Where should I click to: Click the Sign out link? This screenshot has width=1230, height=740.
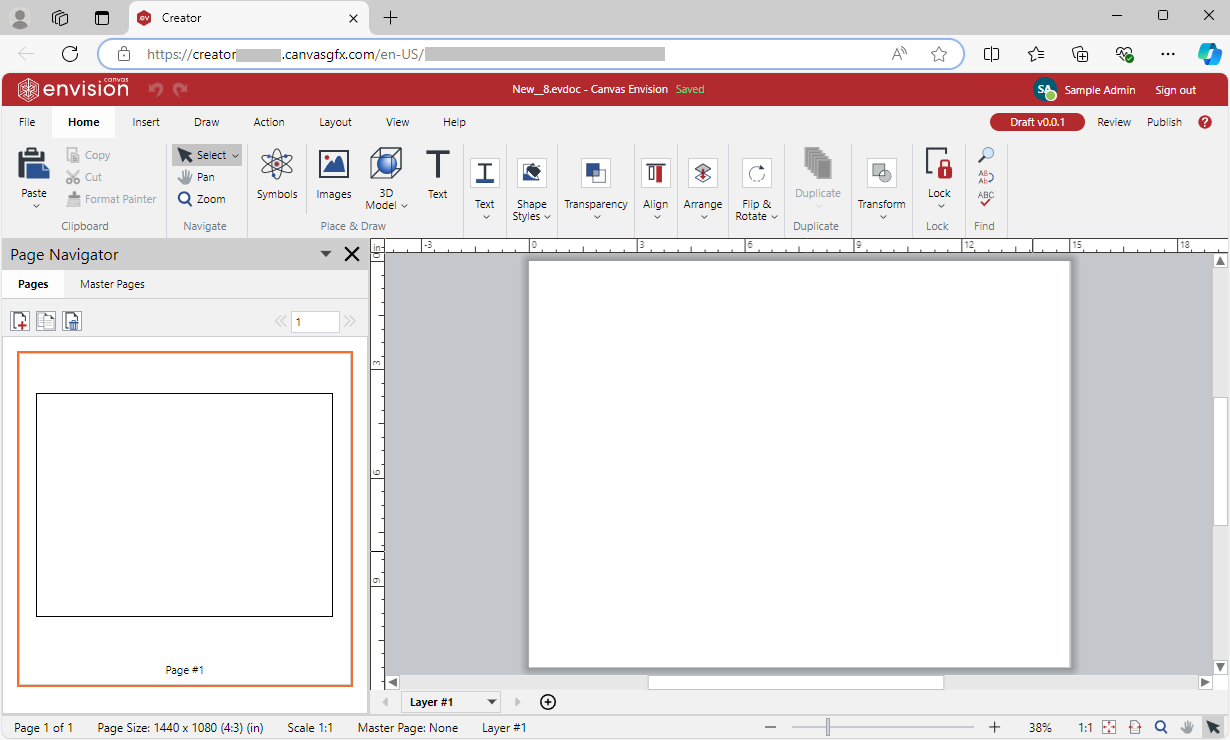pyautogui.click(x=1175, y=90)
